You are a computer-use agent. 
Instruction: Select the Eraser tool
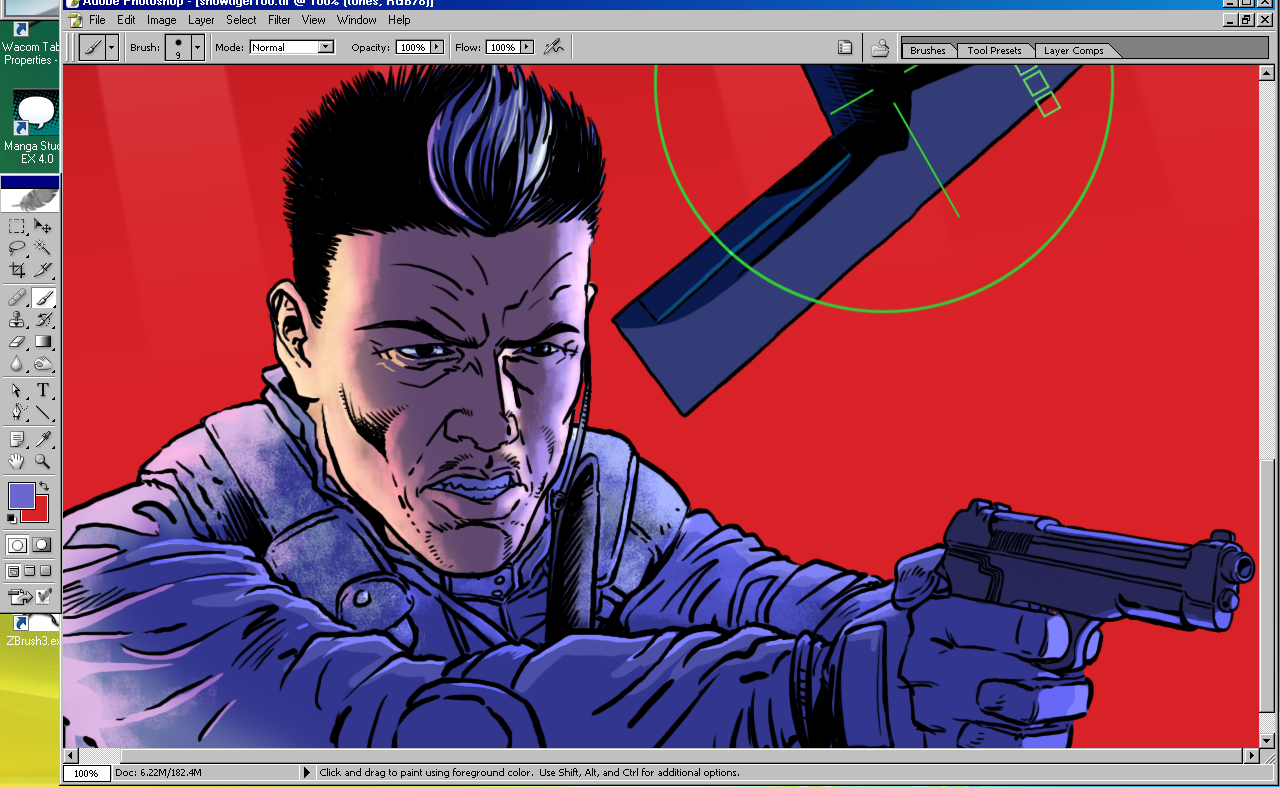pos(17,342)
